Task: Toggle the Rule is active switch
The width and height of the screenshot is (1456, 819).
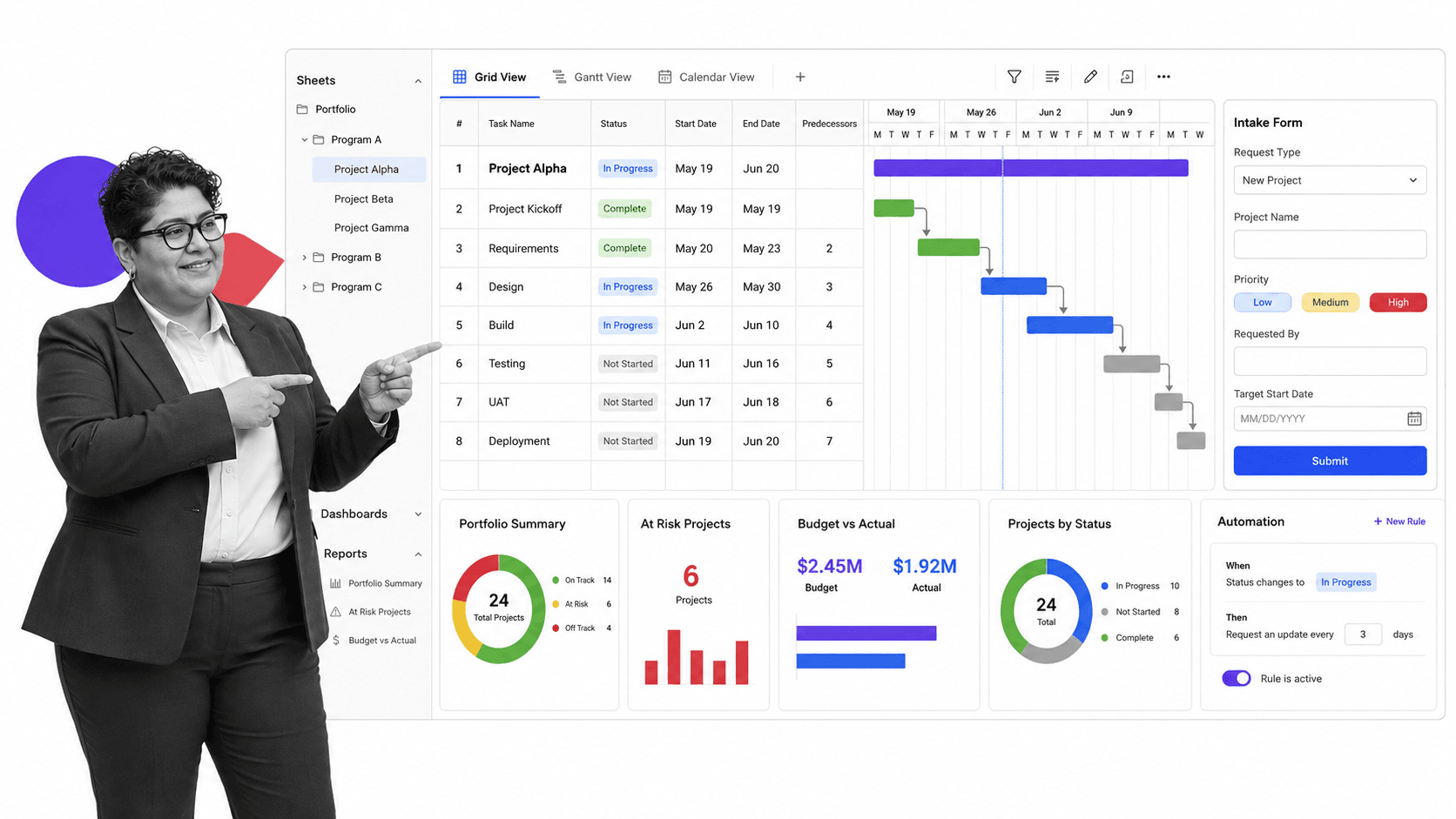Action: pyautogui.click(x=1237, y=678)
